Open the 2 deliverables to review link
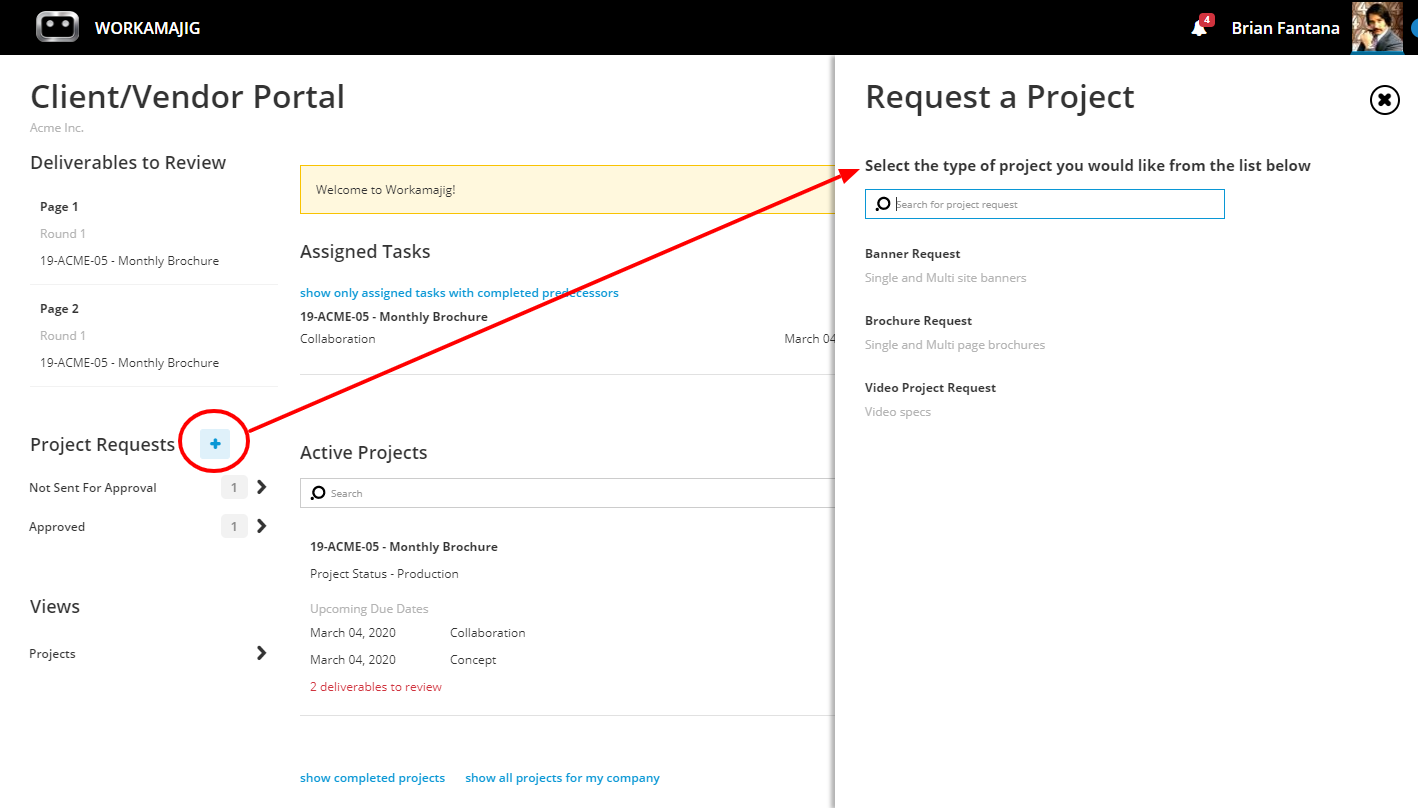 (x=375, y=687)
